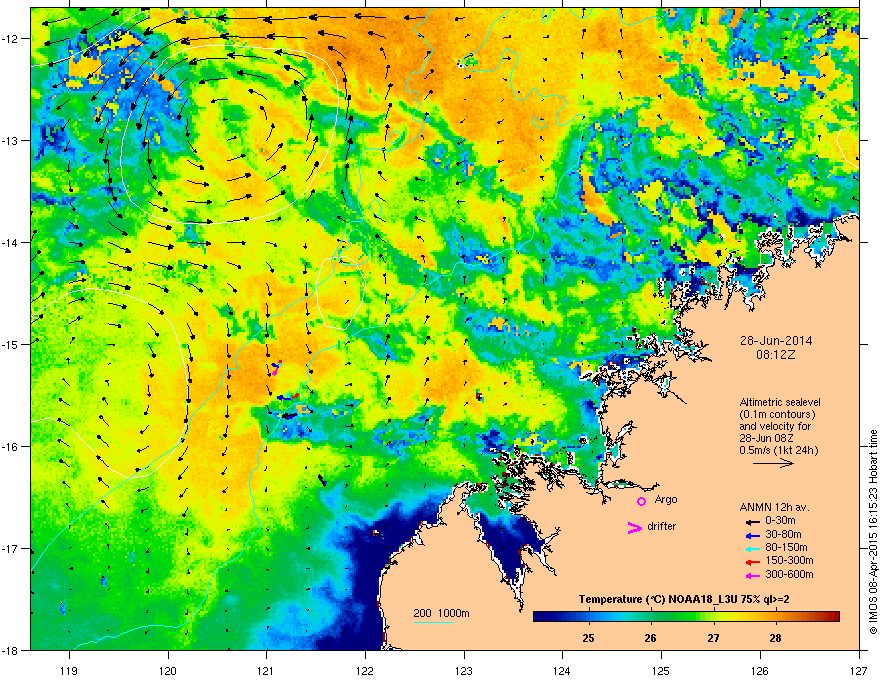This screenshot has width=880, height=680.
Task: Click the '300-600m' depth label
Action: pos(789,574)
